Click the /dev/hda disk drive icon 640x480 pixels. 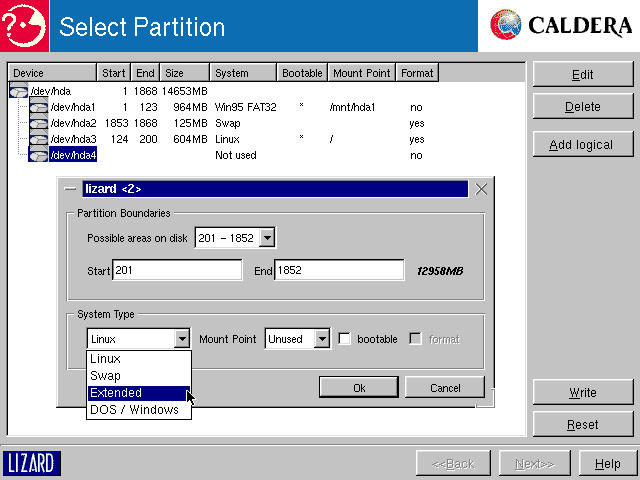pos(19,91)
